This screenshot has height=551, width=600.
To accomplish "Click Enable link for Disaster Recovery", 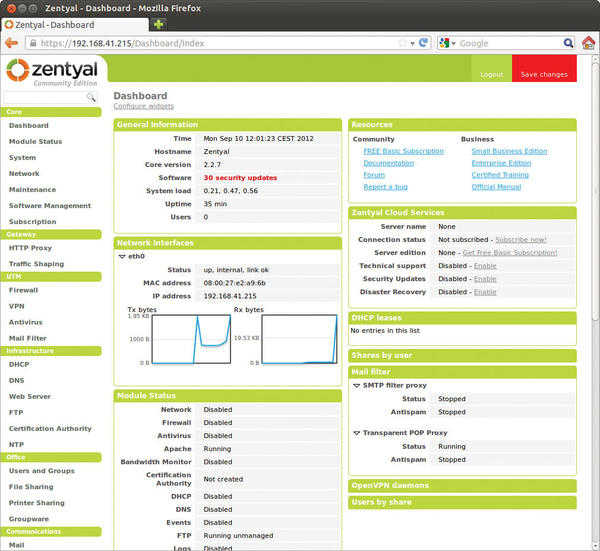I will tap(485, 292).
